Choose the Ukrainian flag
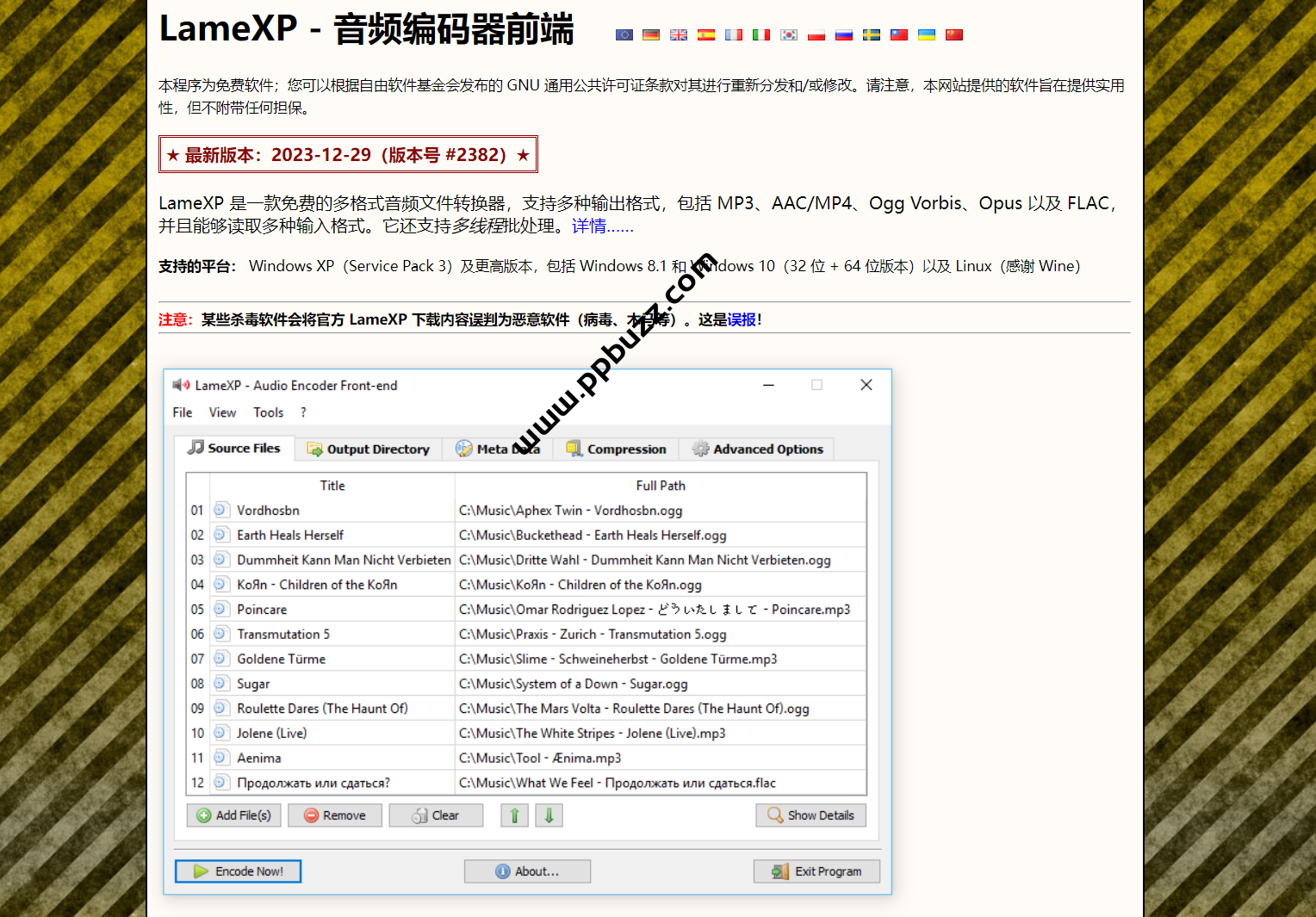This screenshot has height=917, width=1316. click(x=927, y=35)
